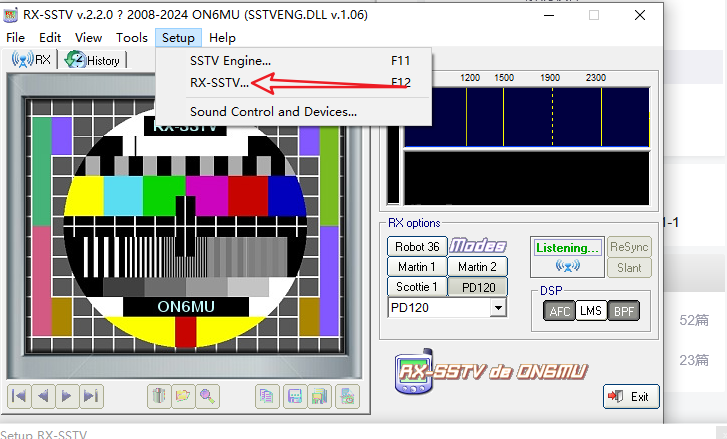Select Martin 1 mode
Viewport: 727px width, 439px height.
[417, 267]
